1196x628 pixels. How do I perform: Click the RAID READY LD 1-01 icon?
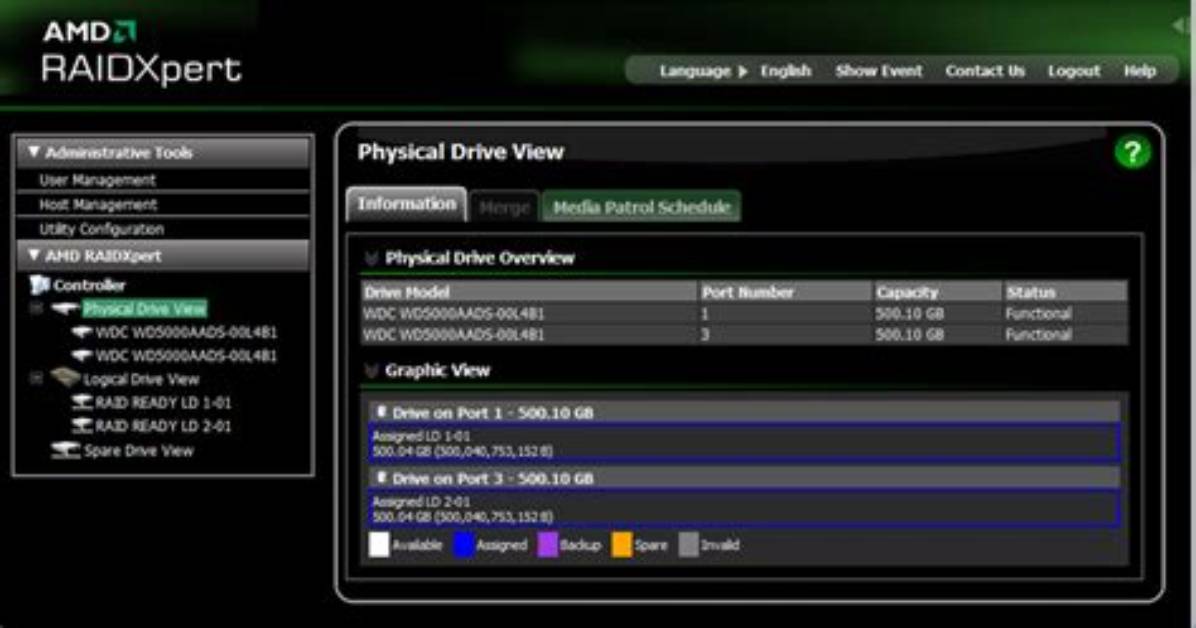(82, 402)
